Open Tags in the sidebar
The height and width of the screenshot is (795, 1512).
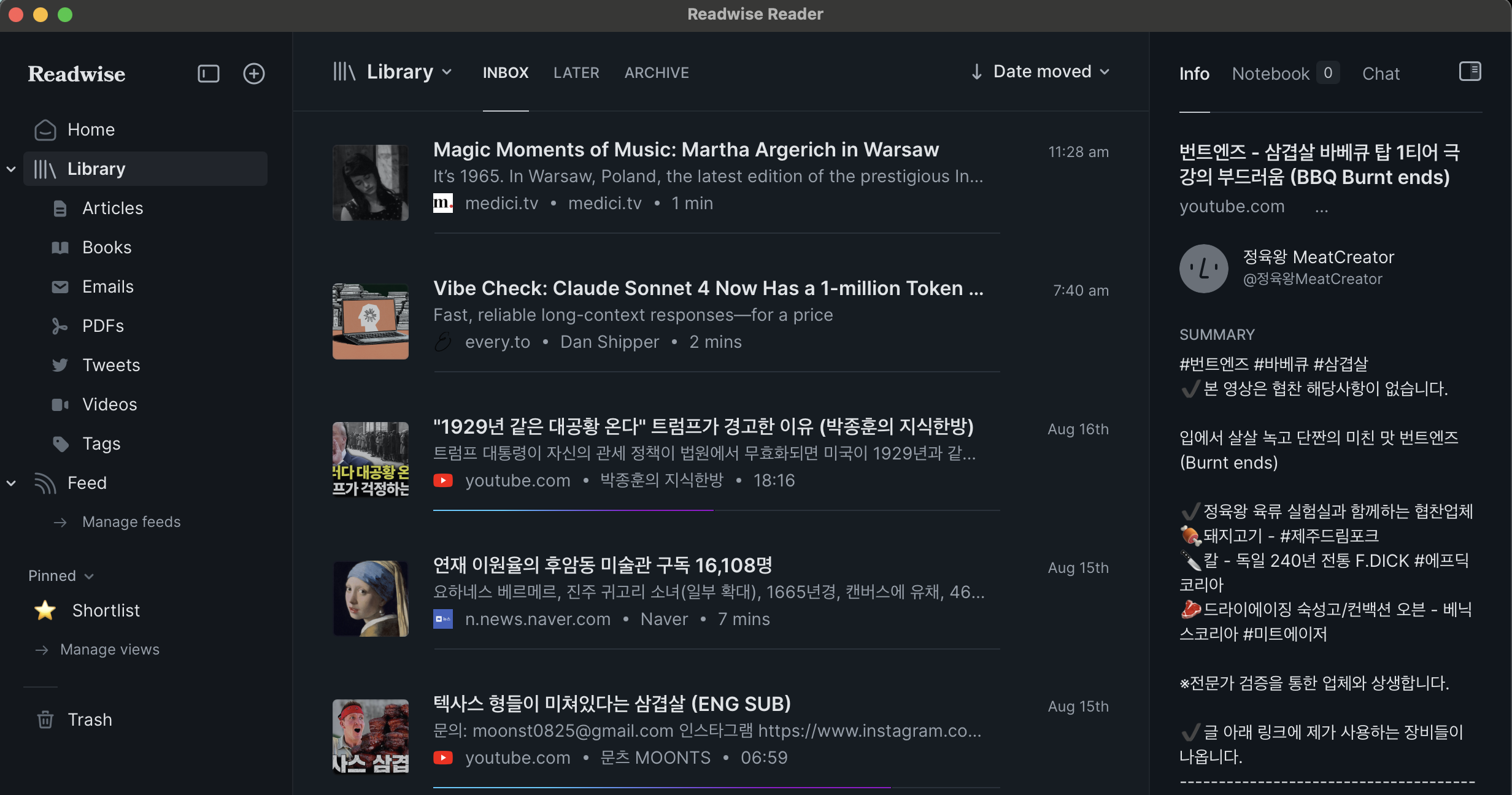coord(101,444)
